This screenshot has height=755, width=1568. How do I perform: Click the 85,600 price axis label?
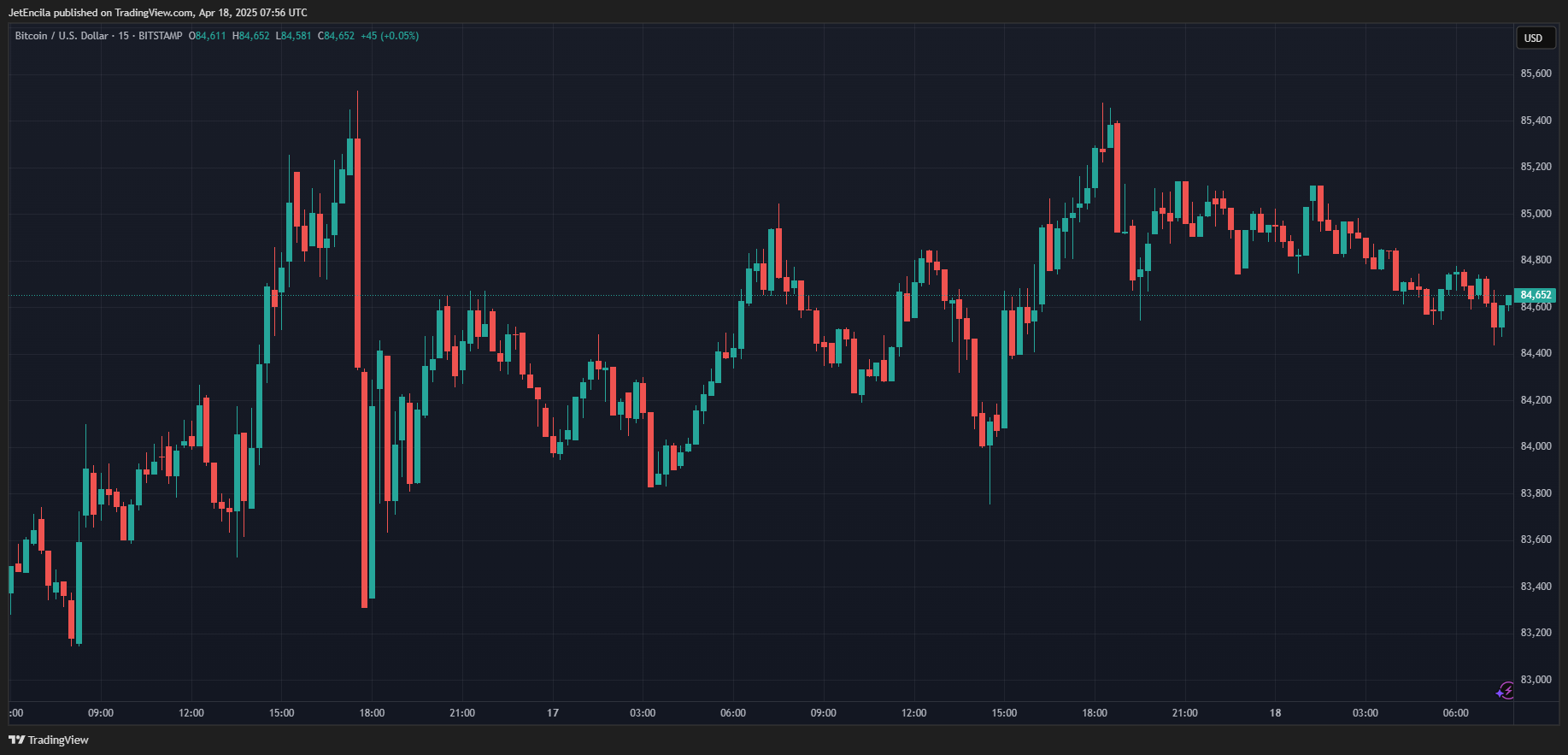1536,74
